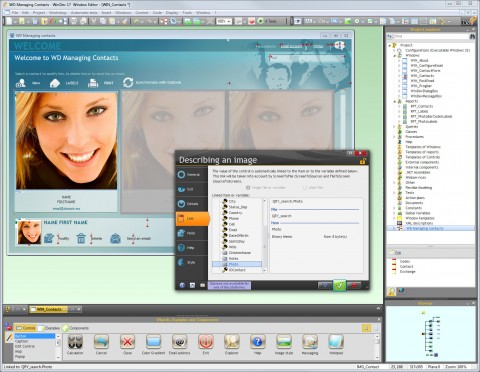Open the zoom percentage combo box in toolbar
This screenshot has width=480, height=372.
tap(224, 21)
